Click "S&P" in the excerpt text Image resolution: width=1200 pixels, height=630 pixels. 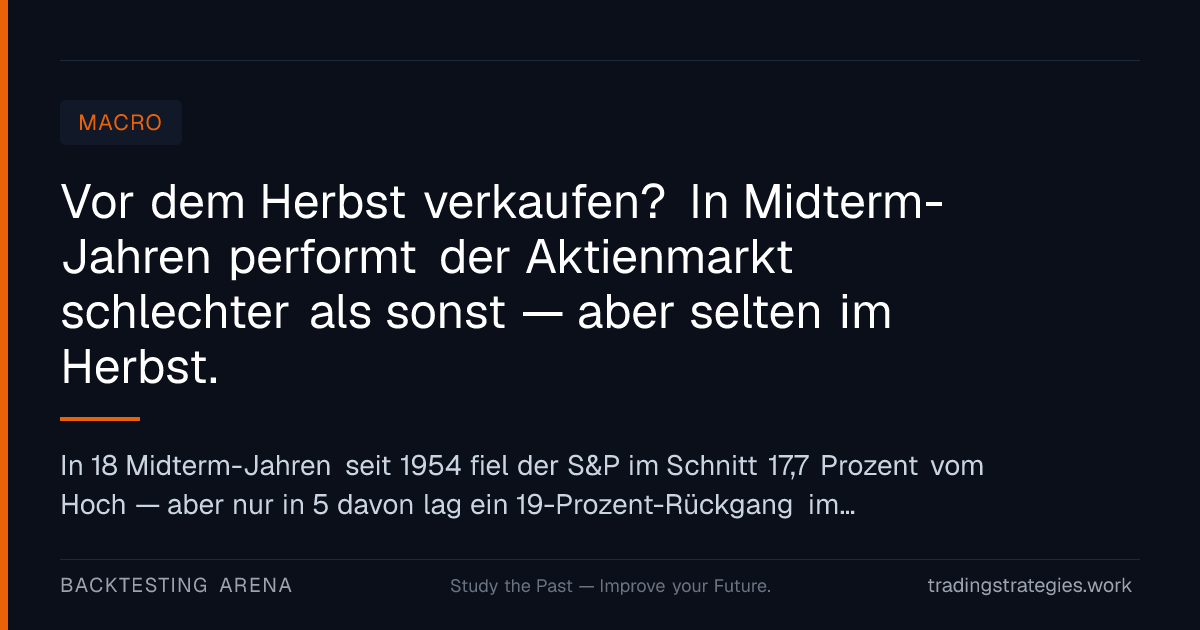[589, 466]
